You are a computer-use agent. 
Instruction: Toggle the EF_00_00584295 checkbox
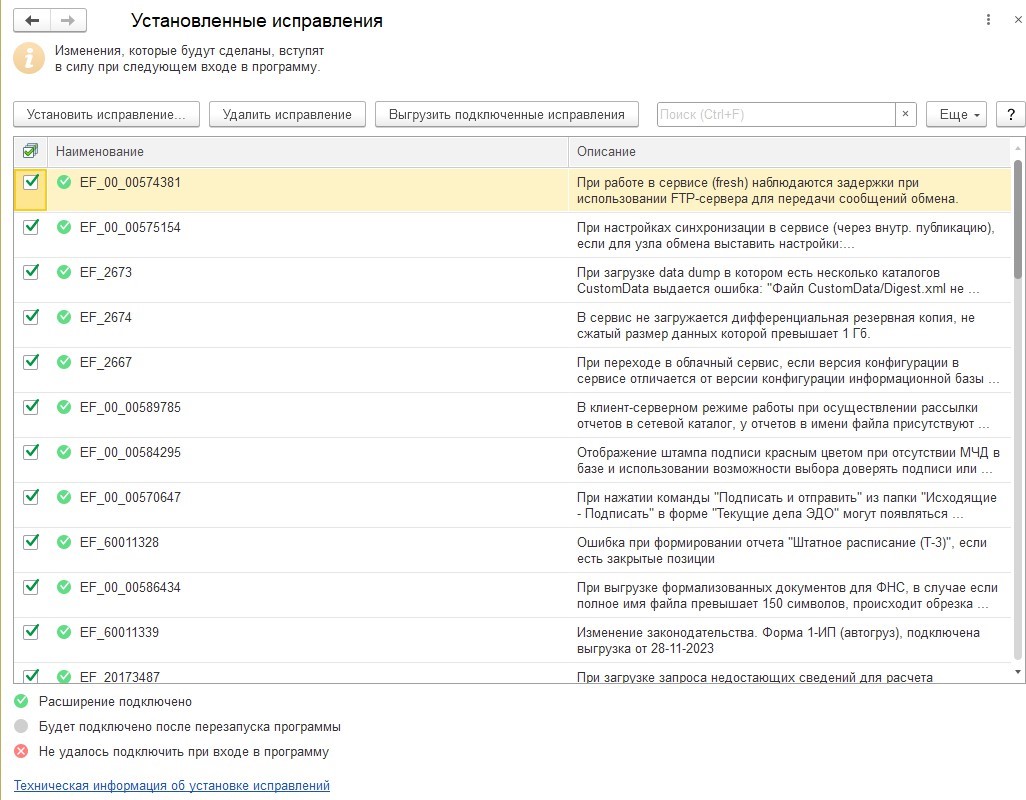click(x=31, y=452)
